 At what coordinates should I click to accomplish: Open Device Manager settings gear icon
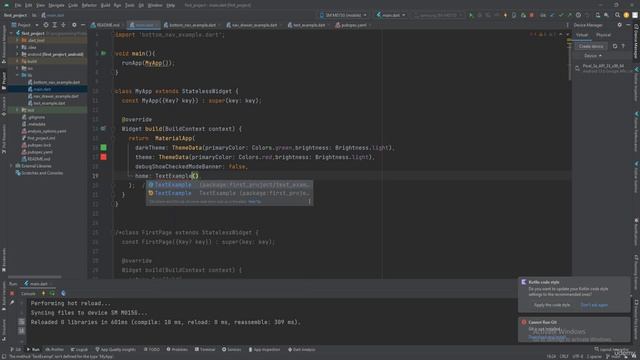[620, 25]
